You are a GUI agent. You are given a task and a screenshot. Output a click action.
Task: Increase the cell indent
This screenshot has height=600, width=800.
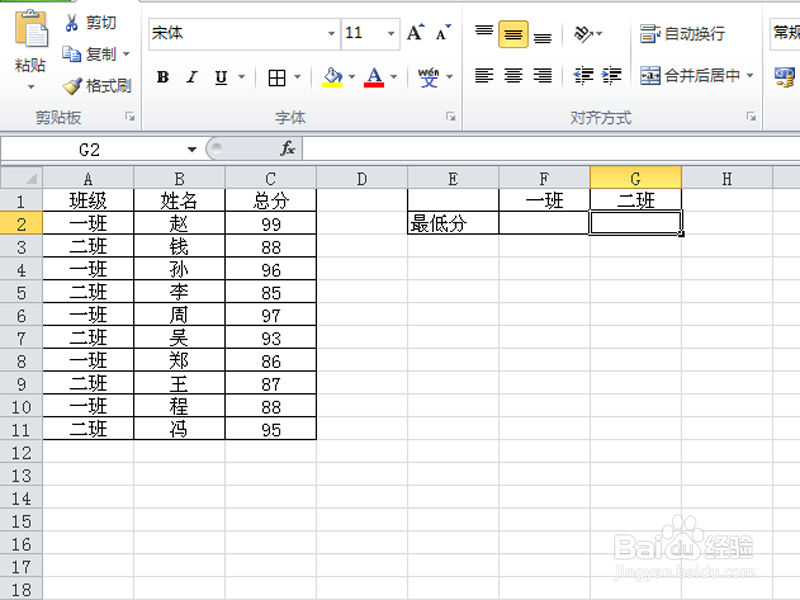point(611,76)
